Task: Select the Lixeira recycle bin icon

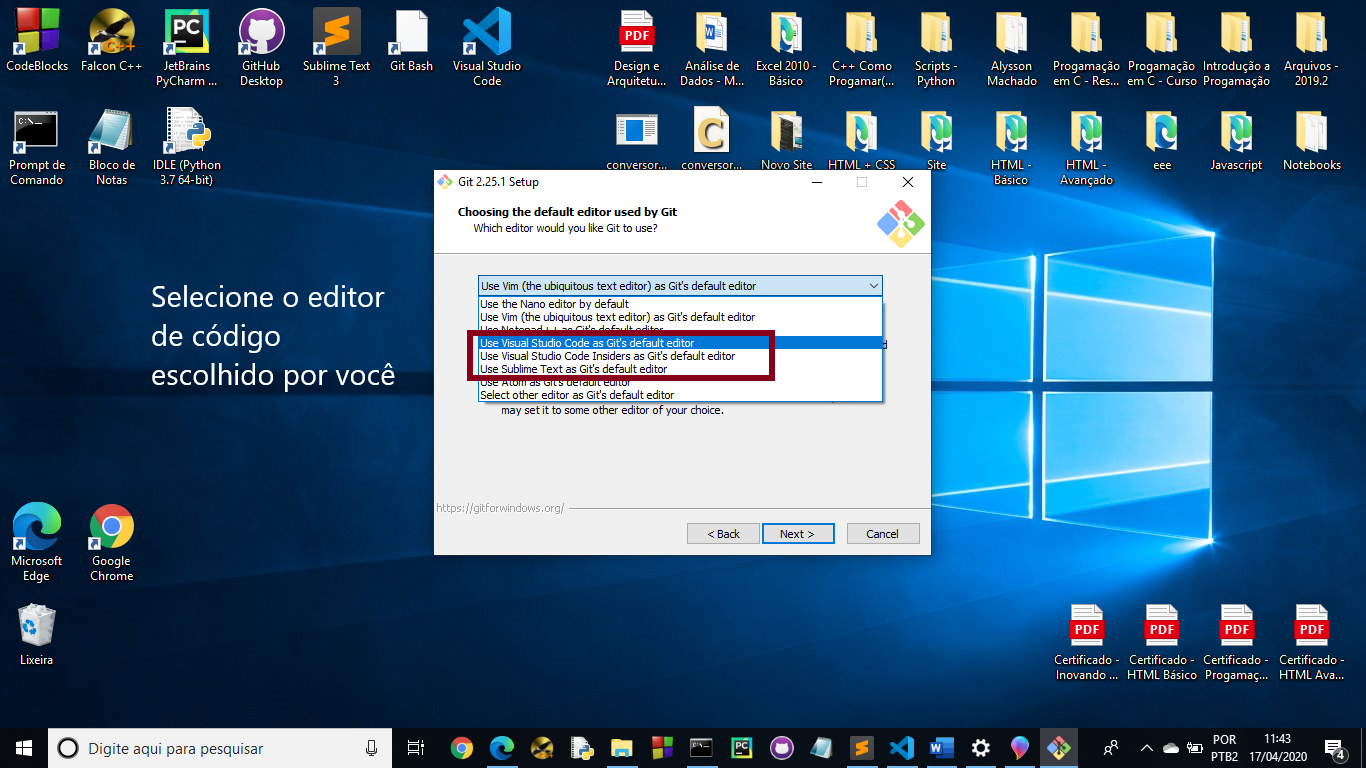Action: pos(37,635)
